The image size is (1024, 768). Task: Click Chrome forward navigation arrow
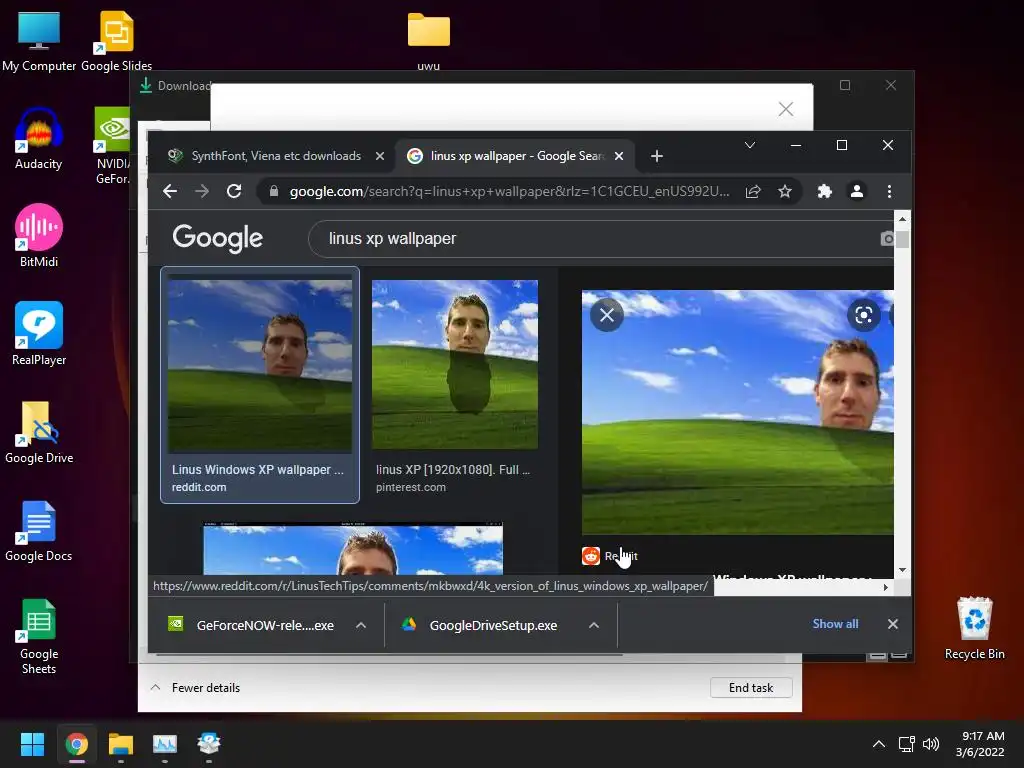(x=202, y=191)
